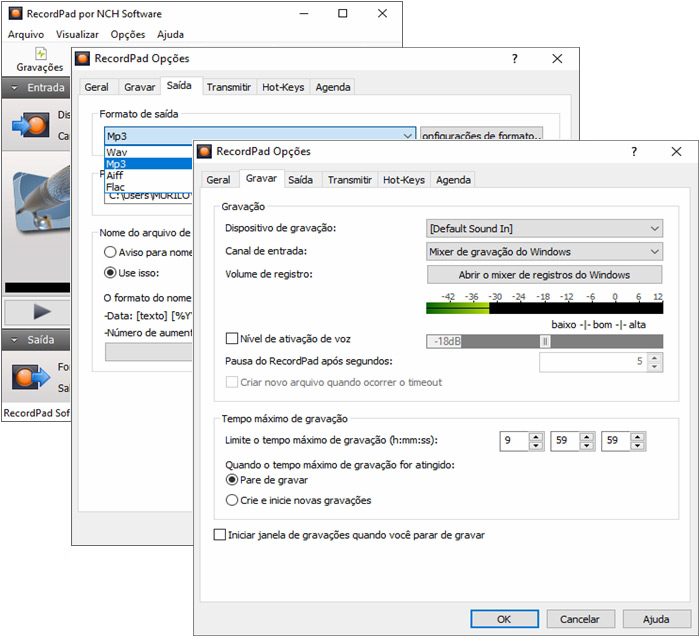Open the Arquivo menu
Screen dimensions: 700x637
(x=26, y=34)
